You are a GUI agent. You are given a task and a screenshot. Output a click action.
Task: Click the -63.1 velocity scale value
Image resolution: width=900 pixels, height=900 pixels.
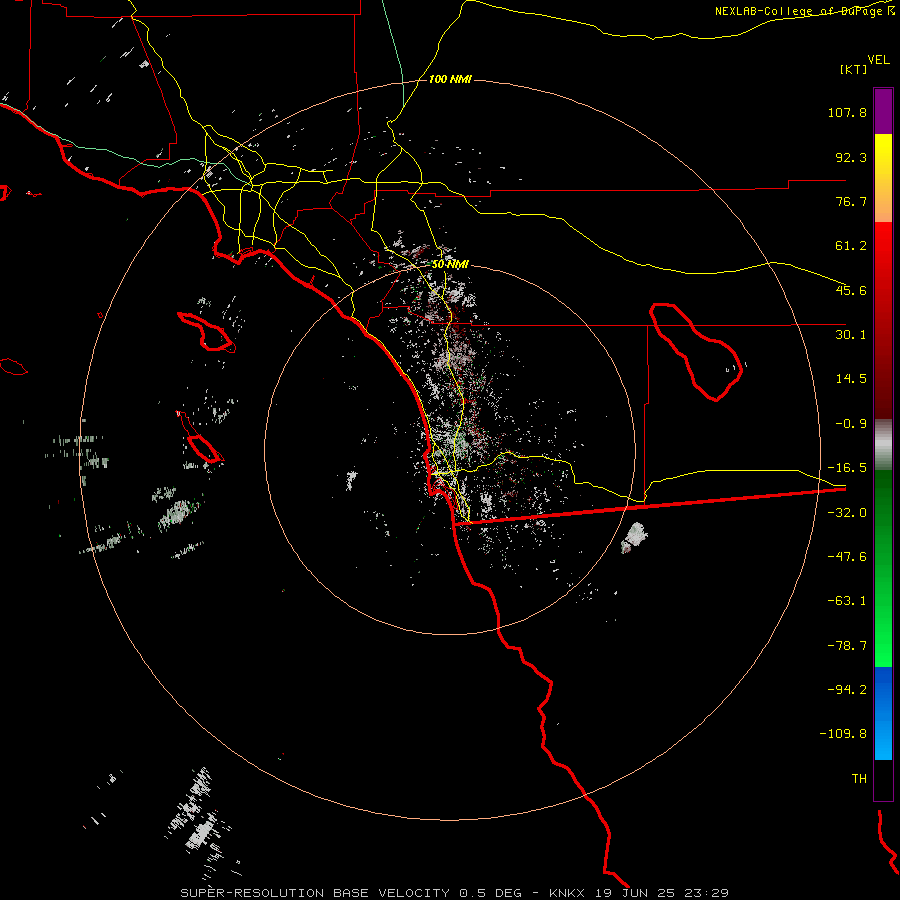click(847, 601)
